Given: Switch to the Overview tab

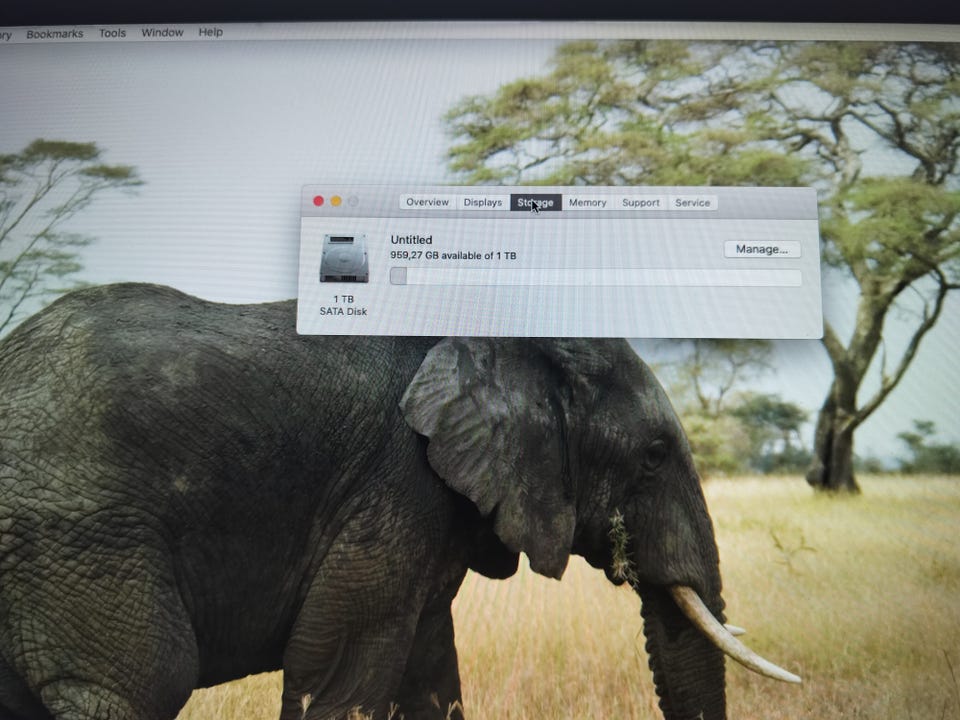Looking at the screenshot, I should click(427, 202).
